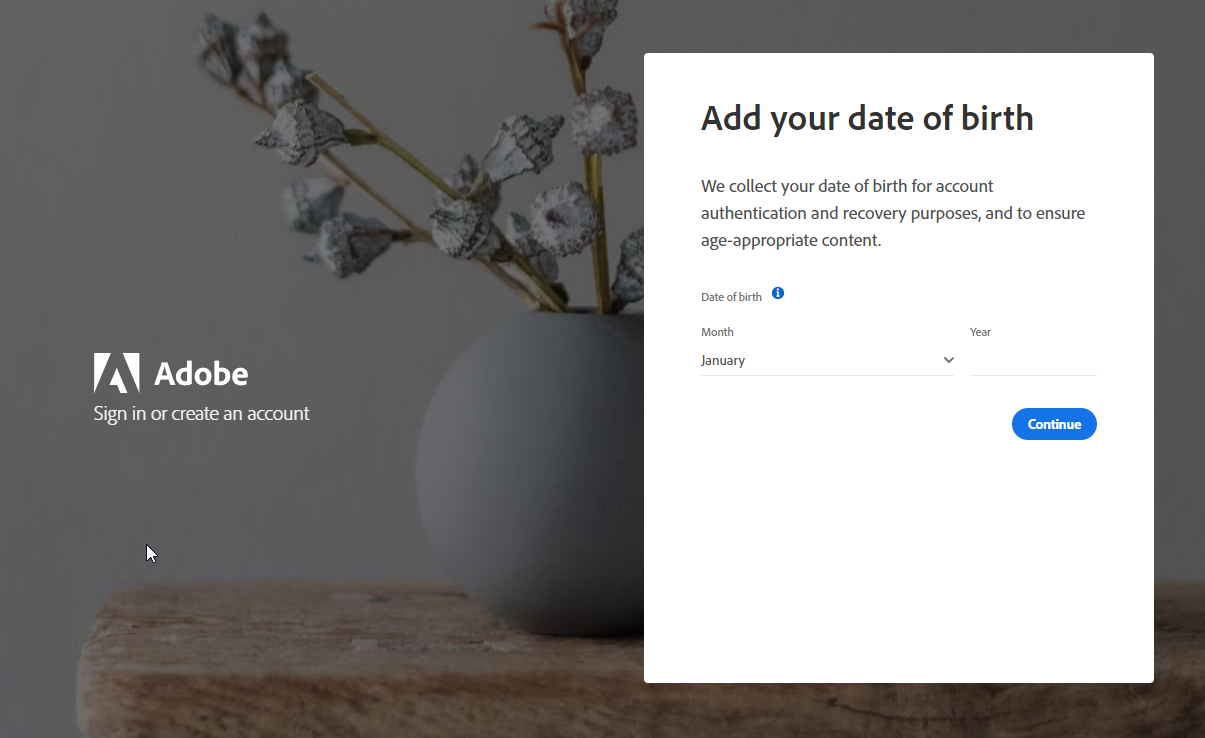The image size is (1205, 738).
Task: Click the date of birth info icon
Action: pos(778,293)
